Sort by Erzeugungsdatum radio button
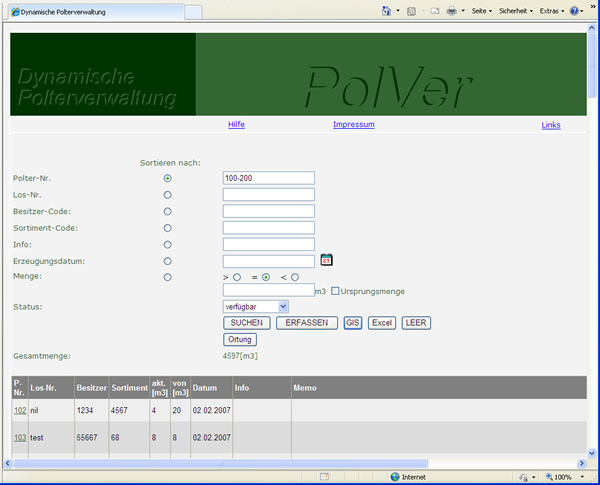Image resolution: width=600 pixels, height=485 pixels. pyautogui.click(x=168, y=261)
